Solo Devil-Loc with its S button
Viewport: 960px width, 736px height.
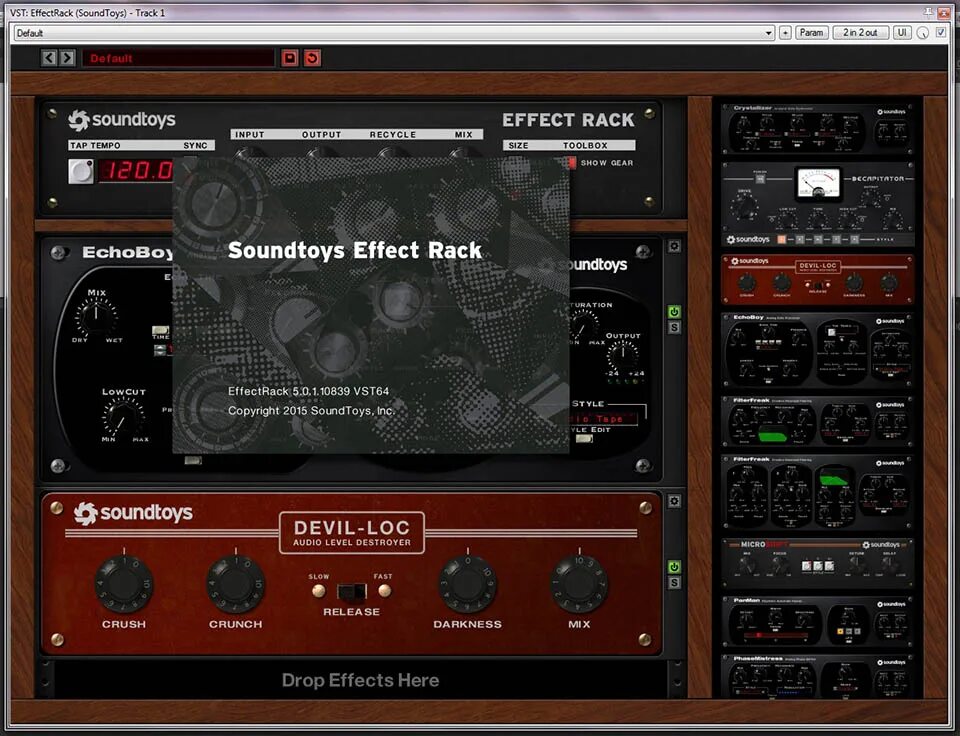pos(674,583)
